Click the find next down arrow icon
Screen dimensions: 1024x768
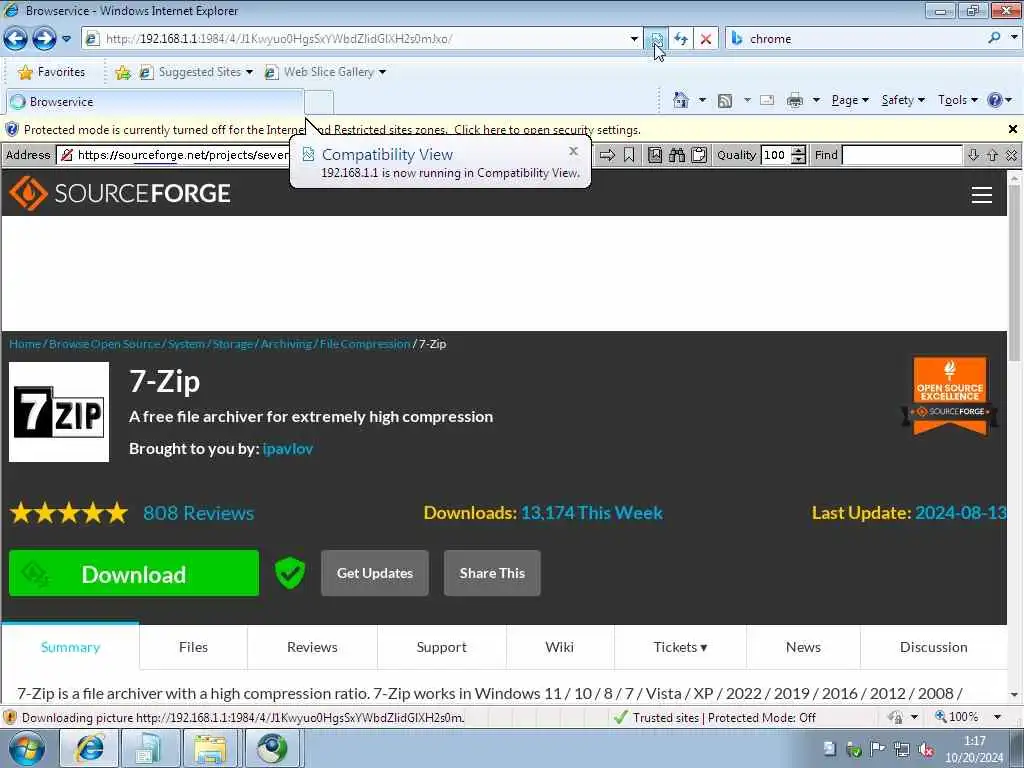tap(973, 155)
